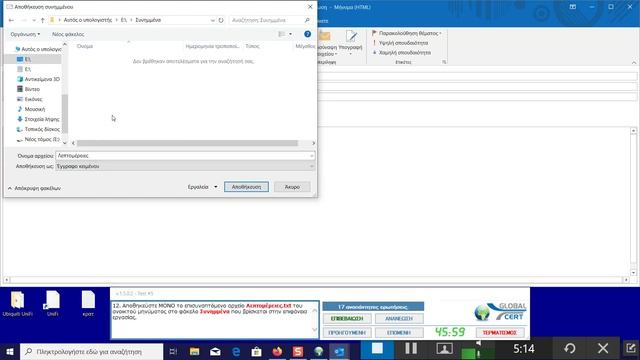Select Αντικείμενα 3D in navigation tree
The width and height of the screenshot is (640, 360).
[38, 79]
